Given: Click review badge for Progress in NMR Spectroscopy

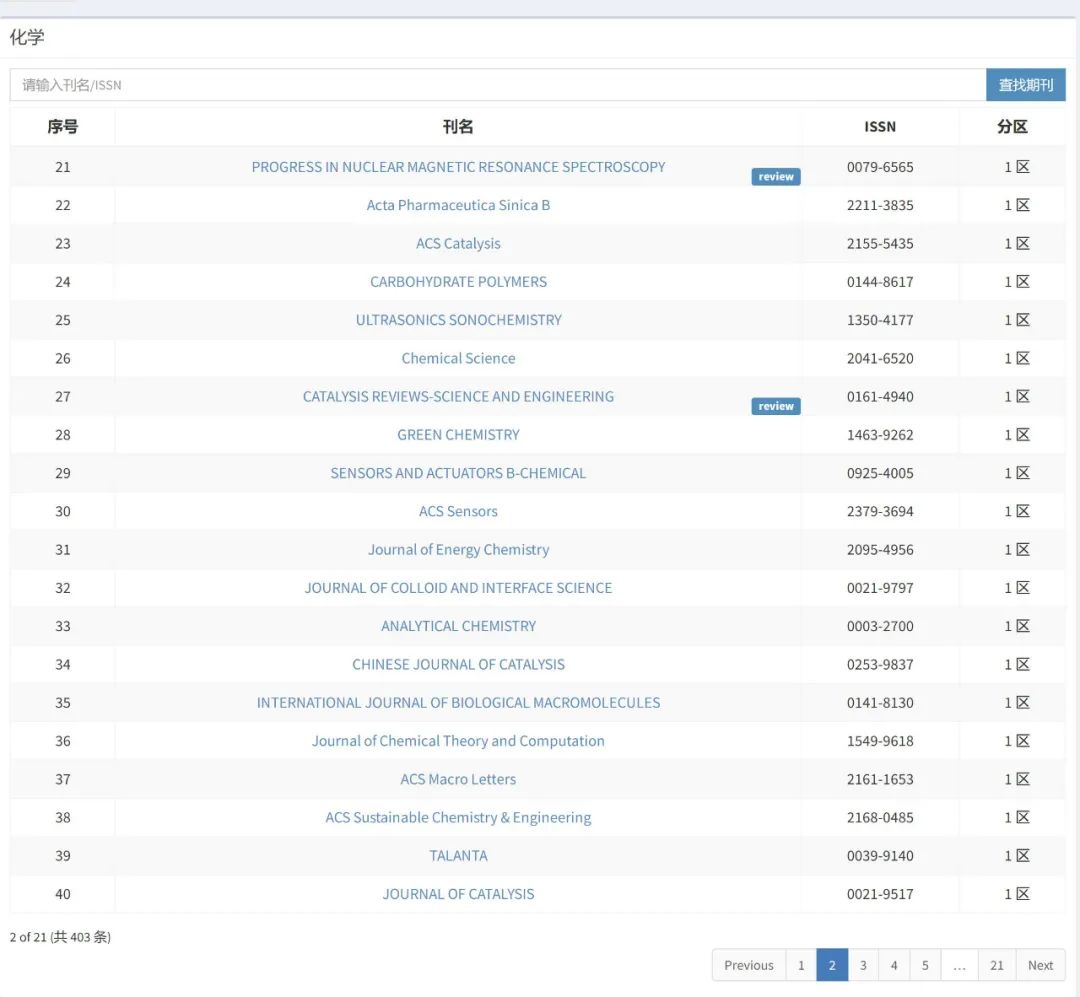Looking at the screenshot, I should (x=775, y=177).
